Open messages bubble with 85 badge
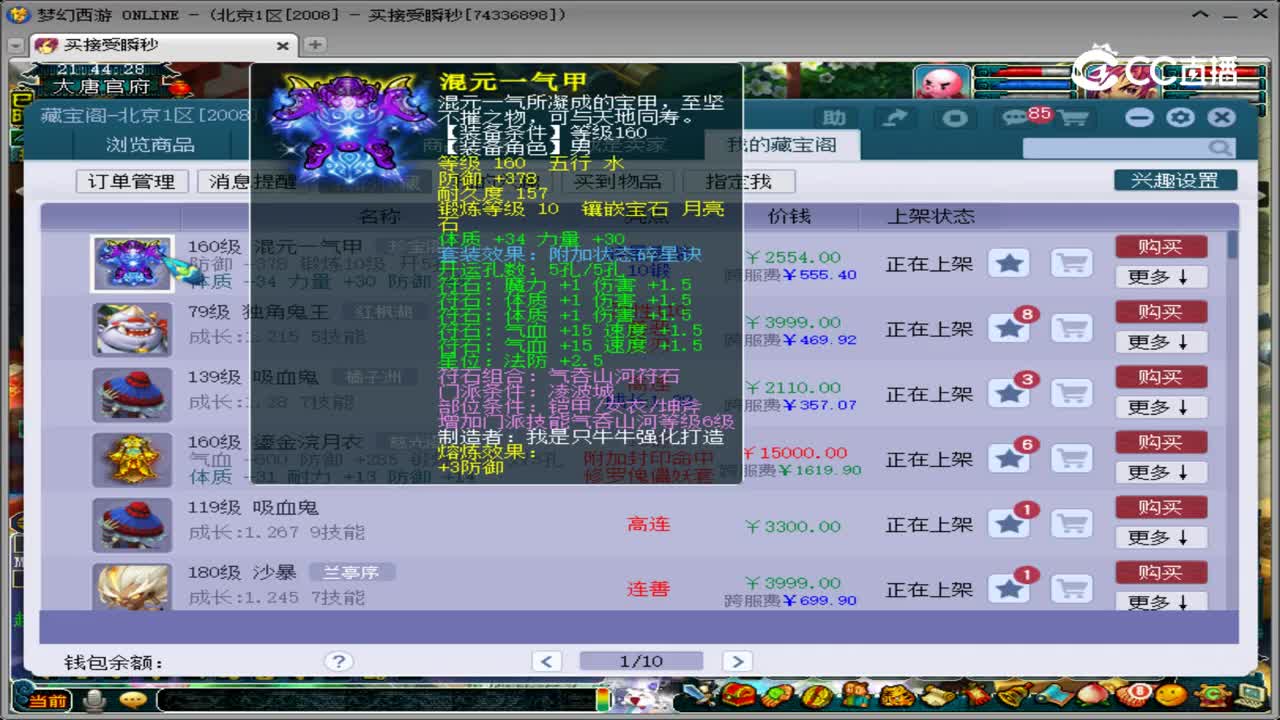Viewport: 1280px width, 720px height. 1022,118
